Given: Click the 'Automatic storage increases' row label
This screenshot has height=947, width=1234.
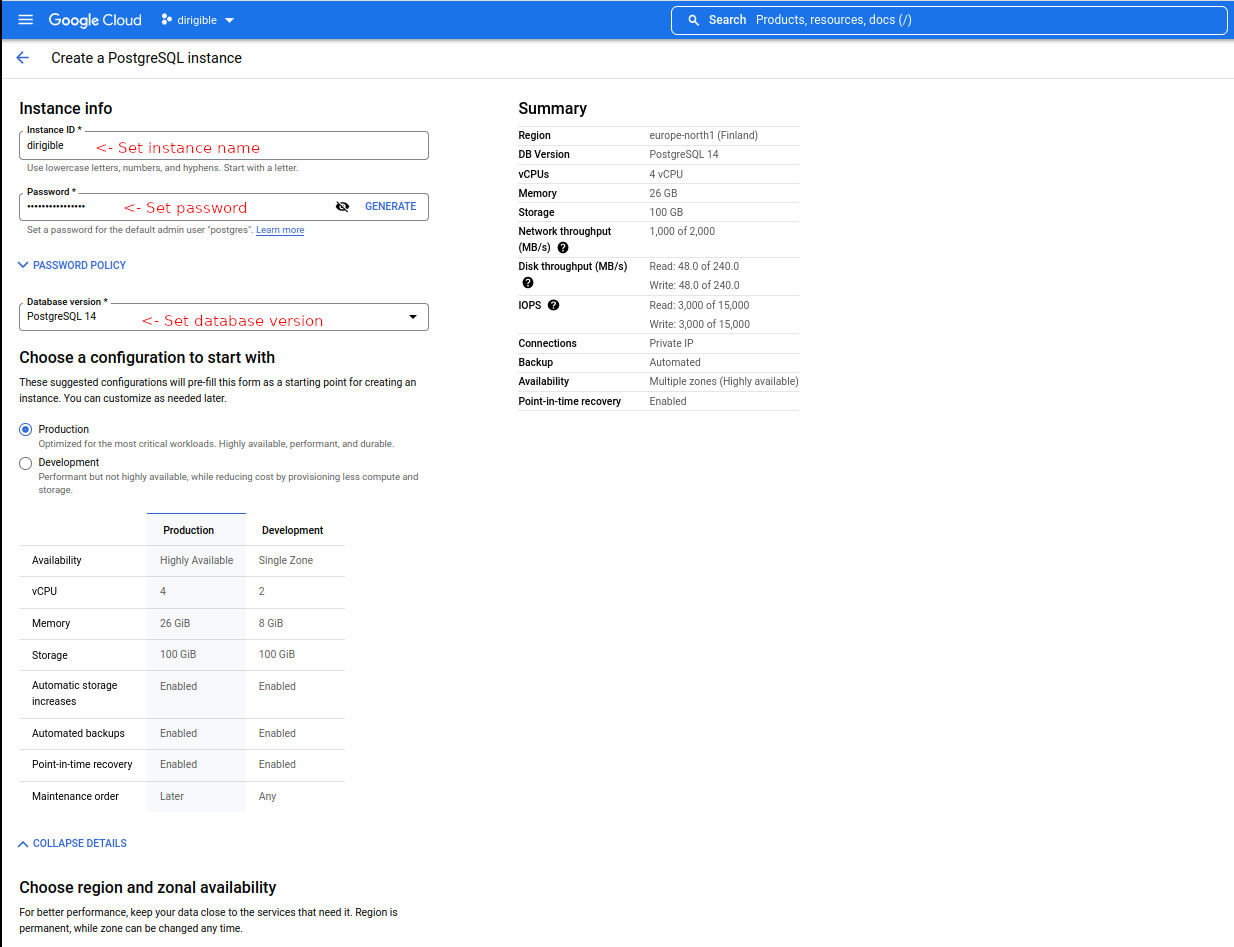Looking at the screenshot, I should pyautogui.click(x=75, y=693).
